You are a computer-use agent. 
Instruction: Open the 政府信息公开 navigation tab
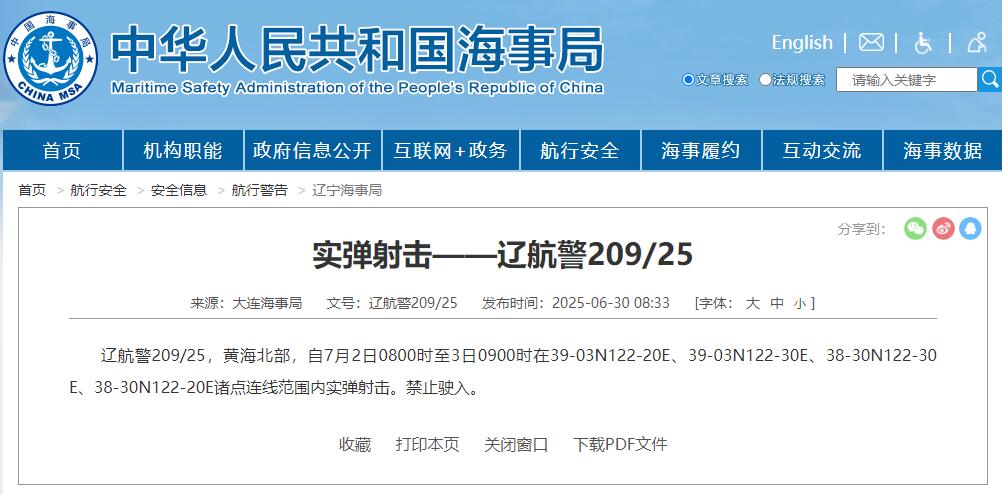tap(312, 150)
